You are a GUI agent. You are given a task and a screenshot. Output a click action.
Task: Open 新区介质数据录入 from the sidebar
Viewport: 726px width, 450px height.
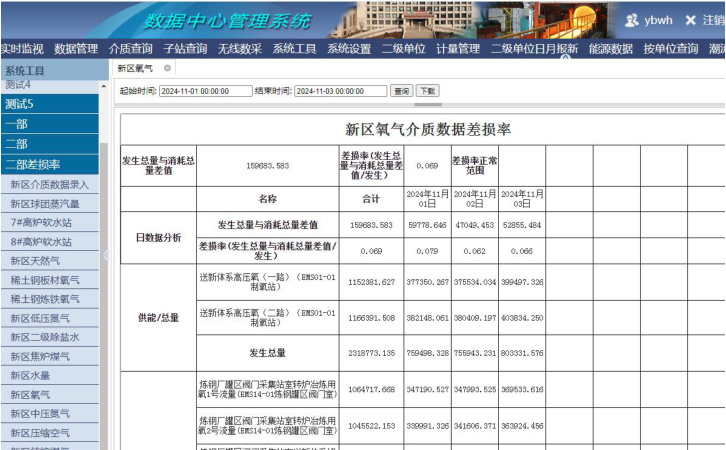click(x=50, y=185)
